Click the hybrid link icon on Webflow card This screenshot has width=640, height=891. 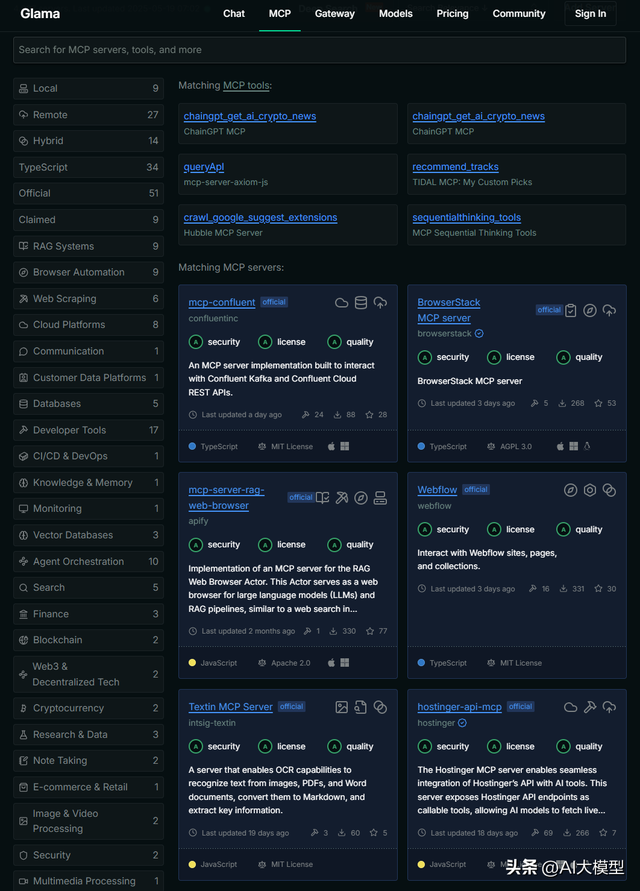(x=609, y=490)
